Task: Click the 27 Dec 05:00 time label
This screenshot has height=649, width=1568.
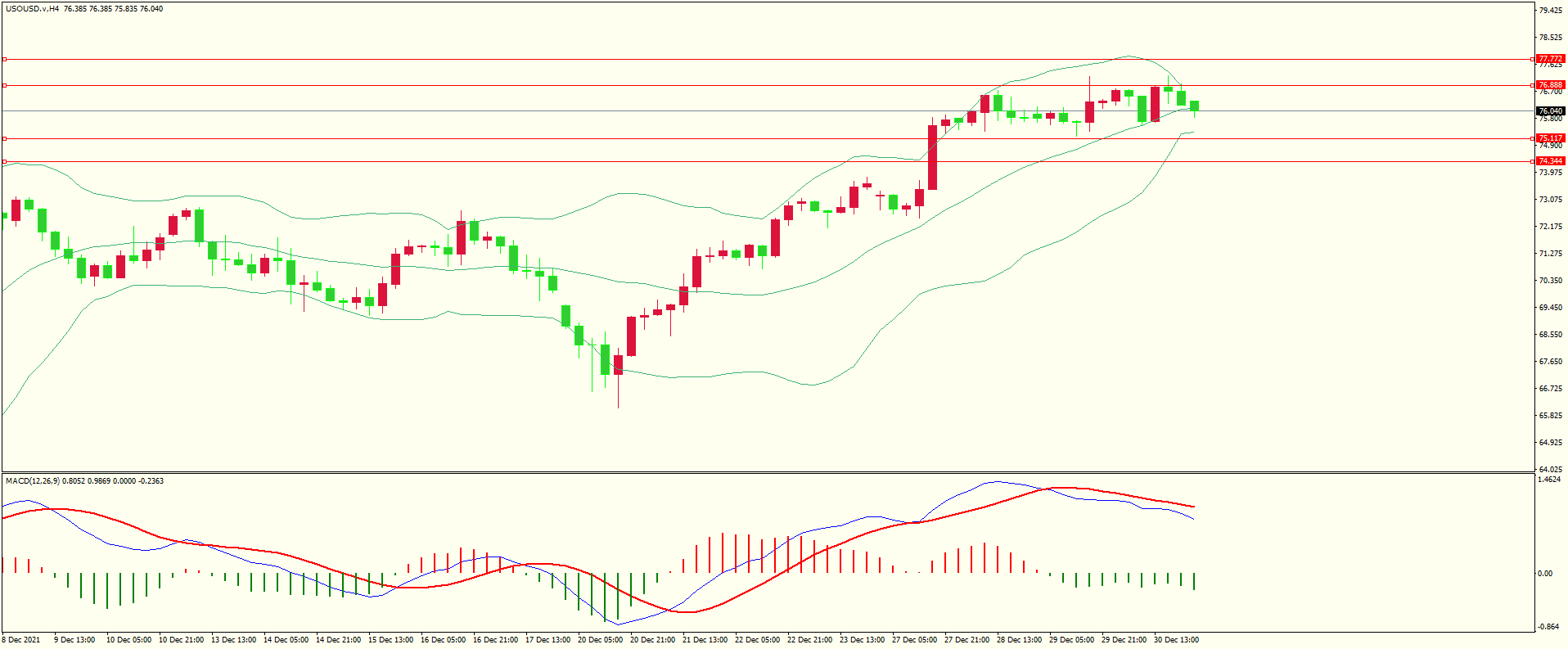Action: [914, 640]
